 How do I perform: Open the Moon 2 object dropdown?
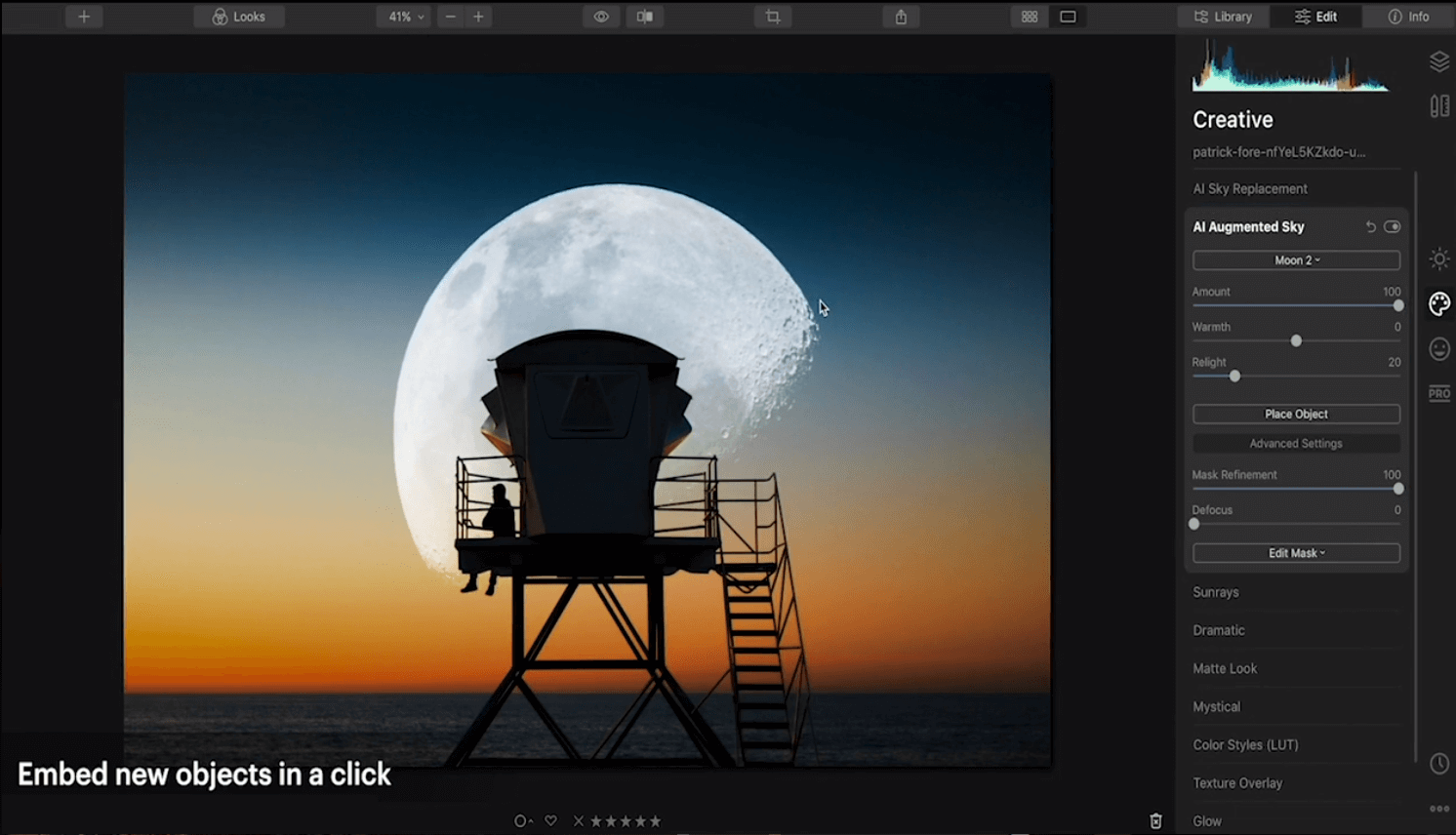pos(1296,260)
